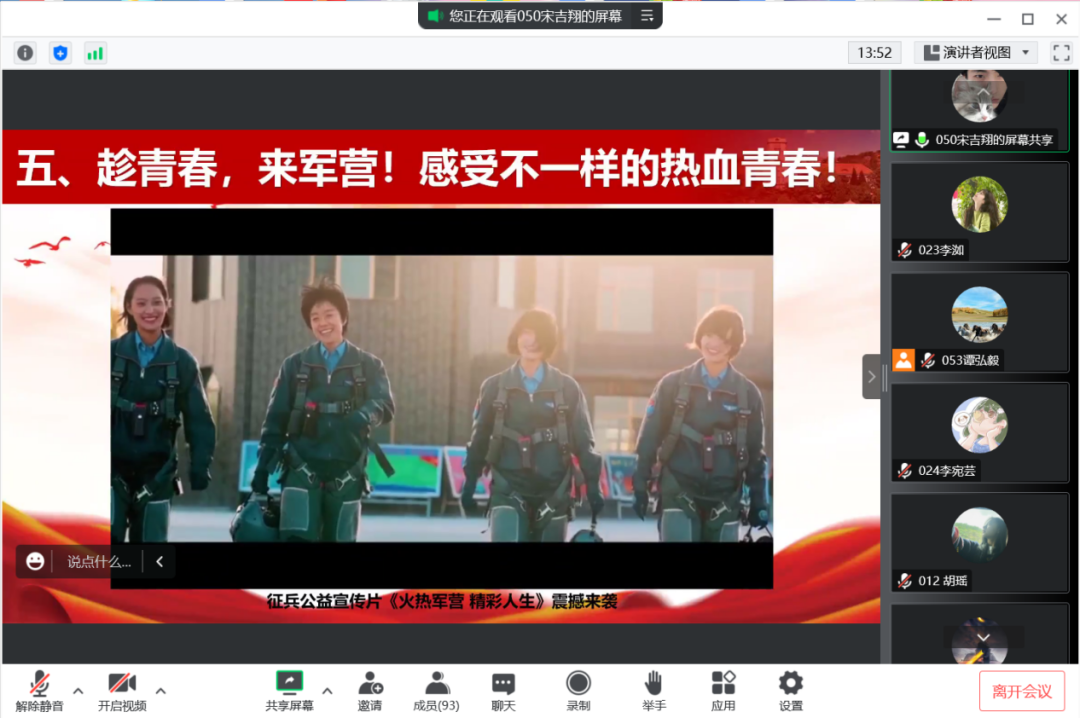Expand share screen options arrow
1080x718 pixels.
pos(327,690)
